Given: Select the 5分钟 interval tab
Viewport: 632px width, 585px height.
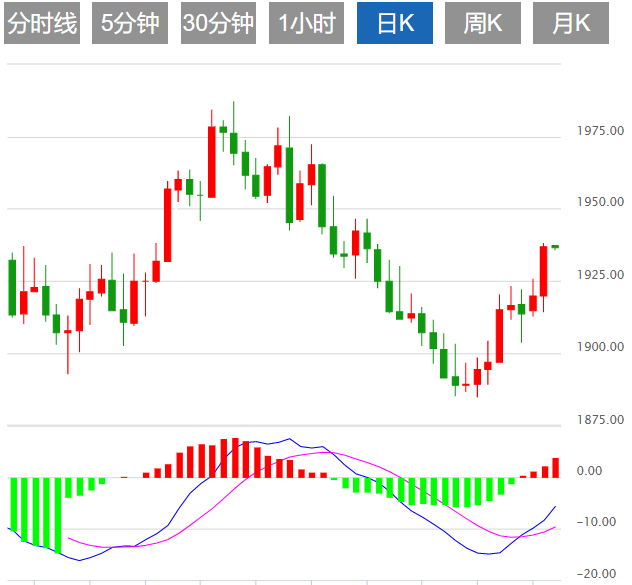Looking at the screenshot, I should tap(130, 23).
